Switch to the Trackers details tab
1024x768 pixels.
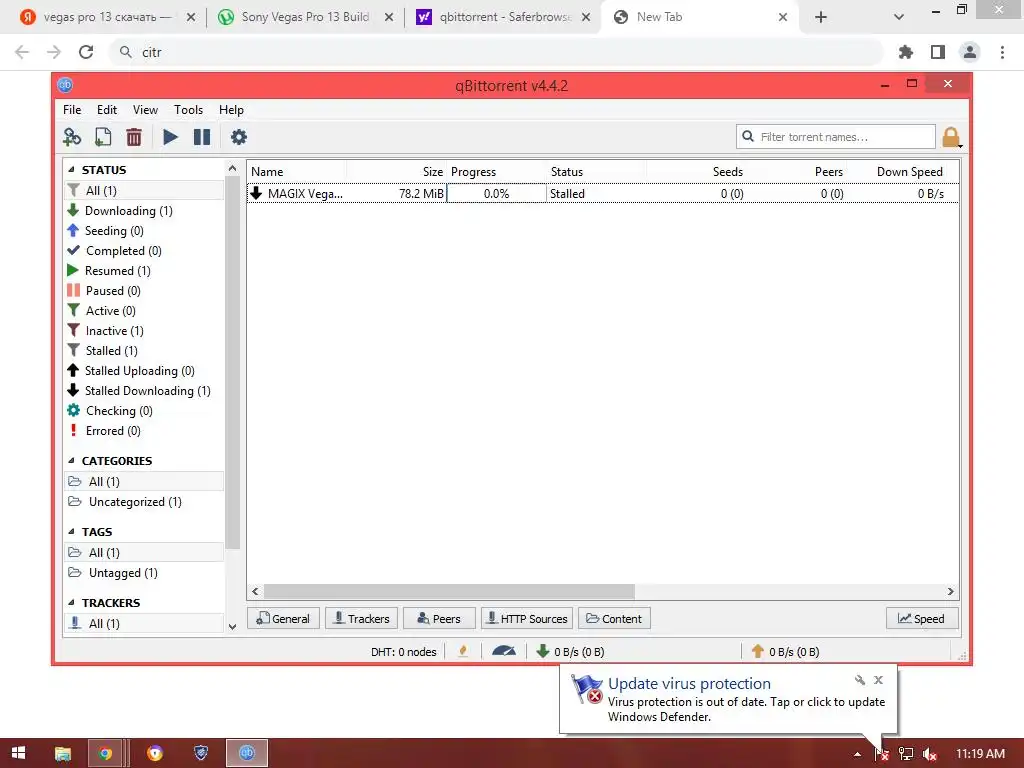361,618
